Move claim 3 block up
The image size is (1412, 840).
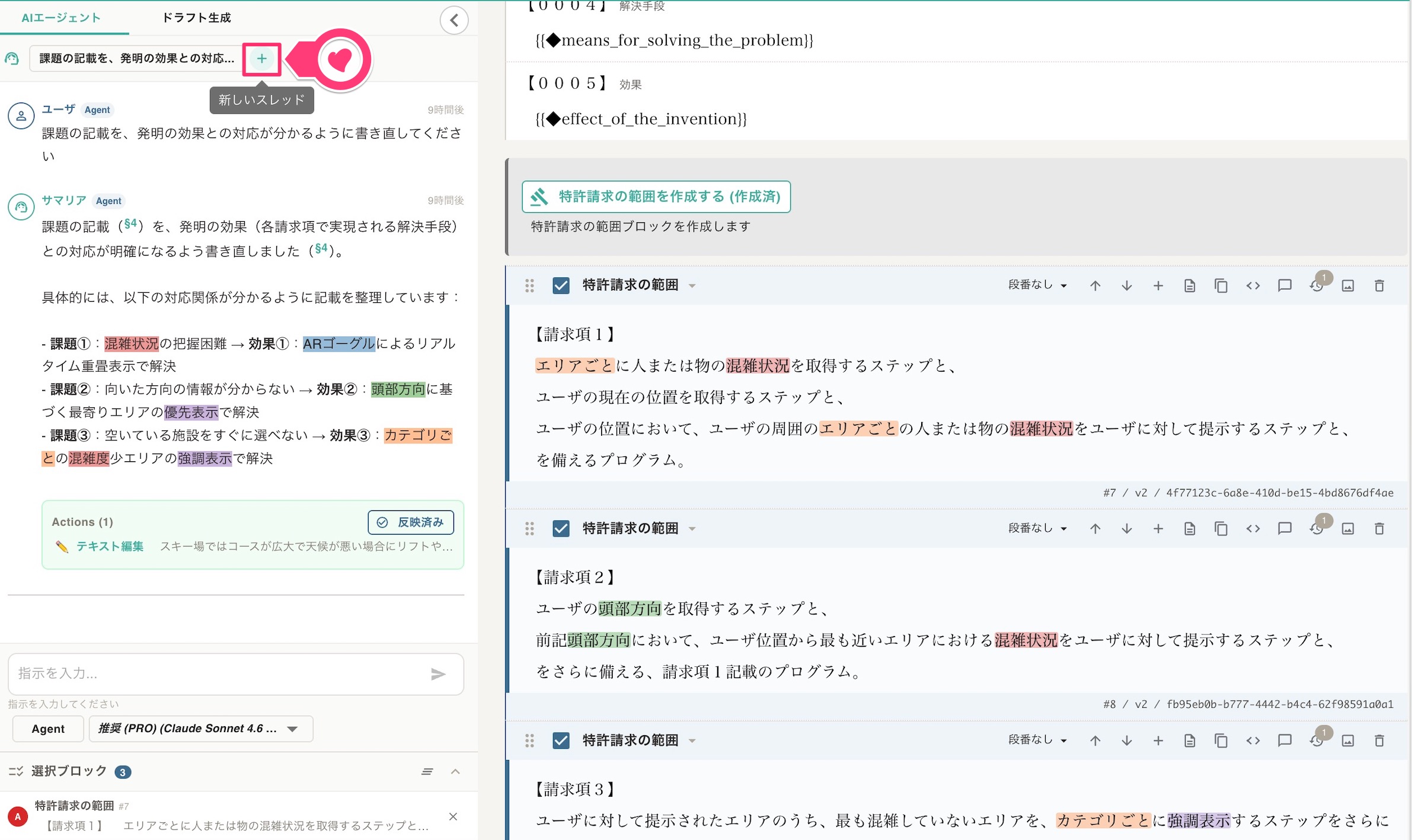(x=1095, y=740)
